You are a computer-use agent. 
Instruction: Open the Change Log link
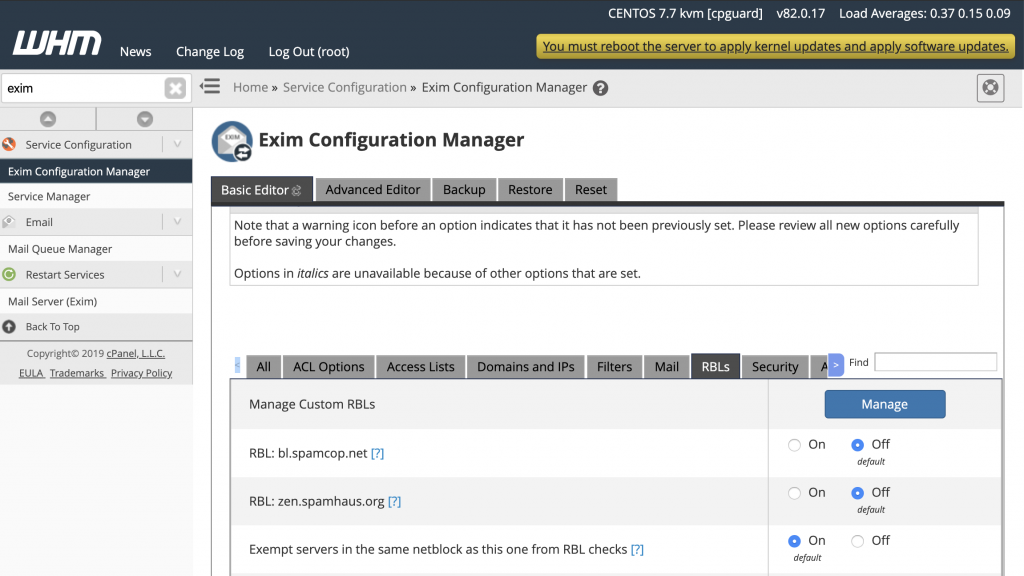pyautogui.click(x=210, y=52)
